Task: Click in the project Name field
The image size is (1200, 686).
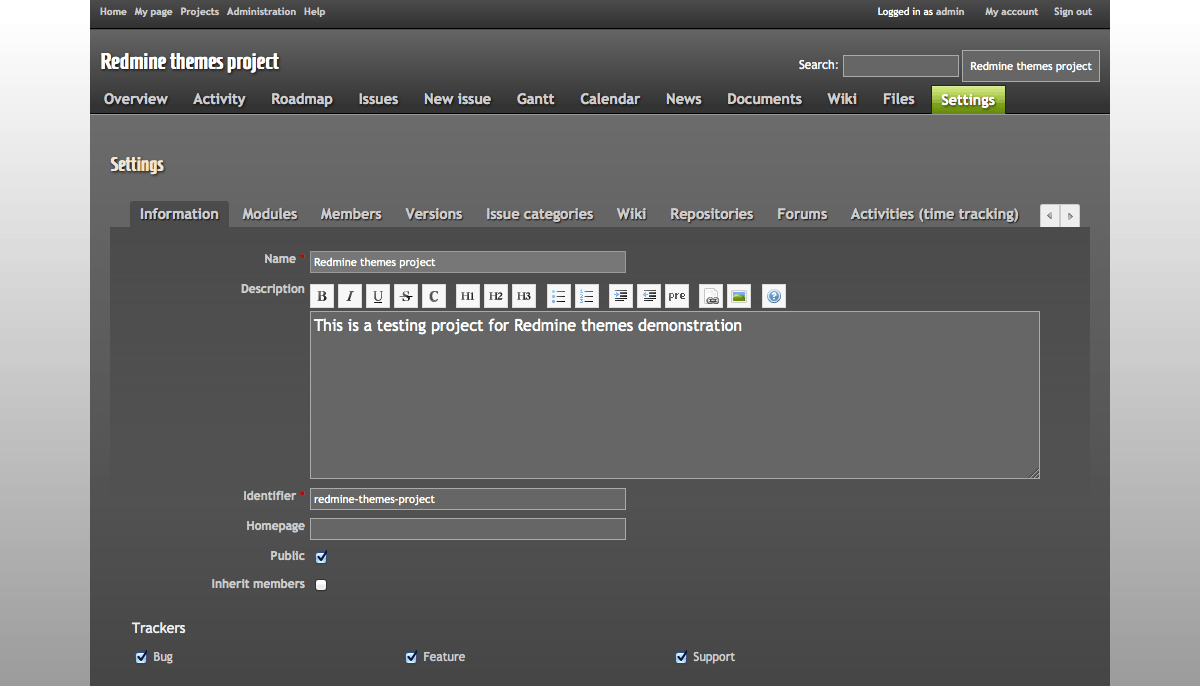Action: (468, 262)
